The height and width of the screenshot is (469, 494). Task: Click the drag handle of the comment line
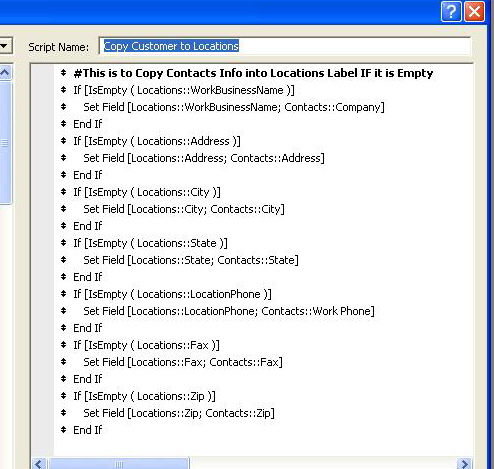pyautogui.click(x=64, y=73)
